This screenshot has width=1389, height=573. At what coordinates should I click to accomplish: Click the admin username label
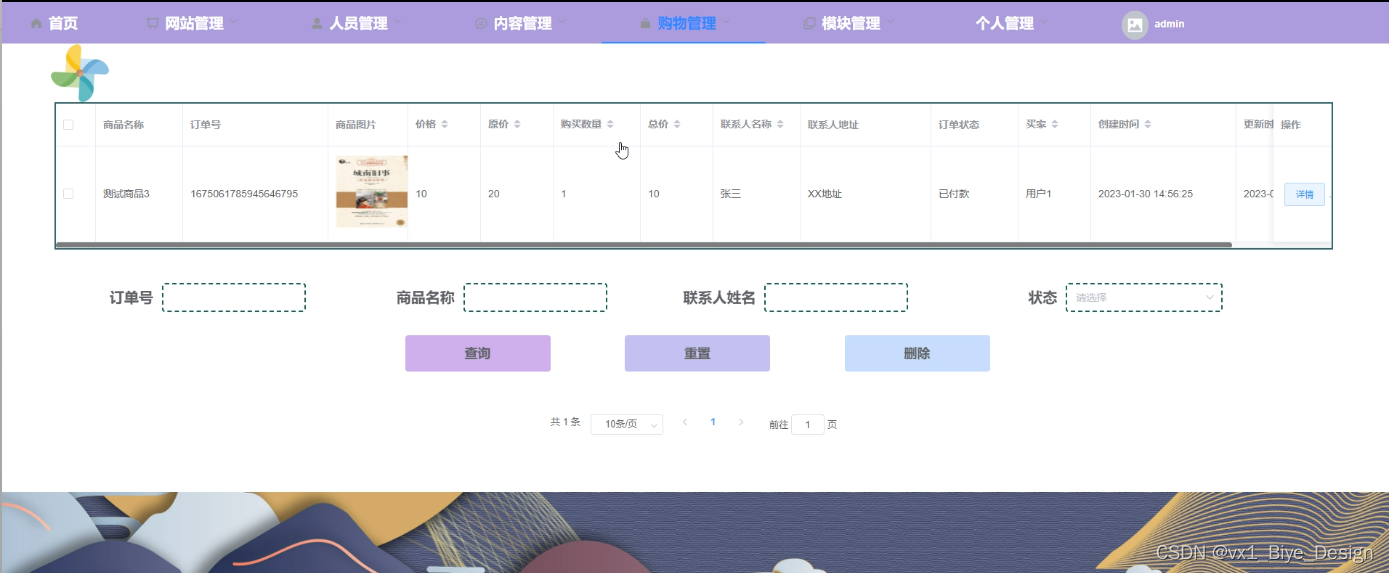(x=1169, y=24)
